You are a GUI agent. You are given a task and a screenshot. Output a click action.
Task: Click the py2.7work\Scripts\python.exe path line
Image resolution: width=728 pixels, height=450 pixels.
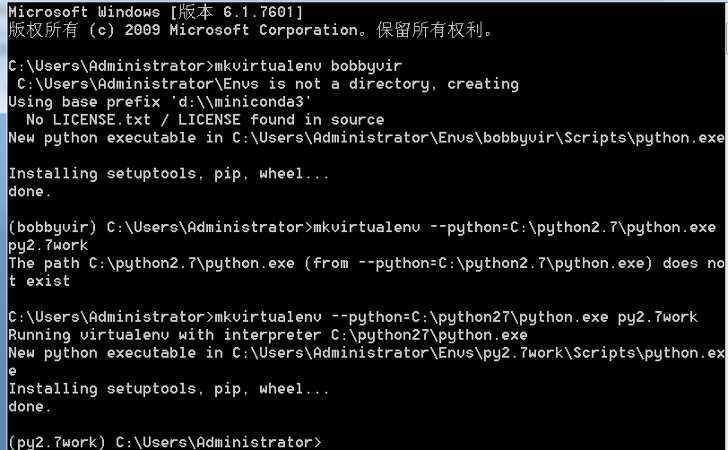pos(366,353)
